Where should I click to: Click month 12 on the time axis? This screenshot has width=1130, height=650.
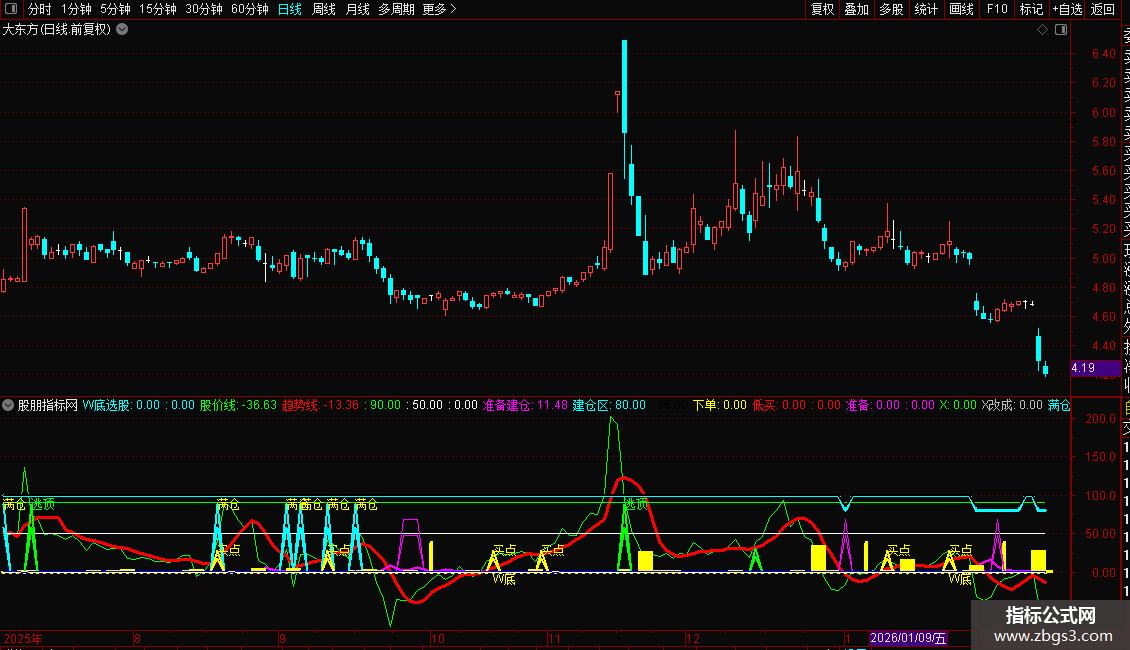click(692, 638)
